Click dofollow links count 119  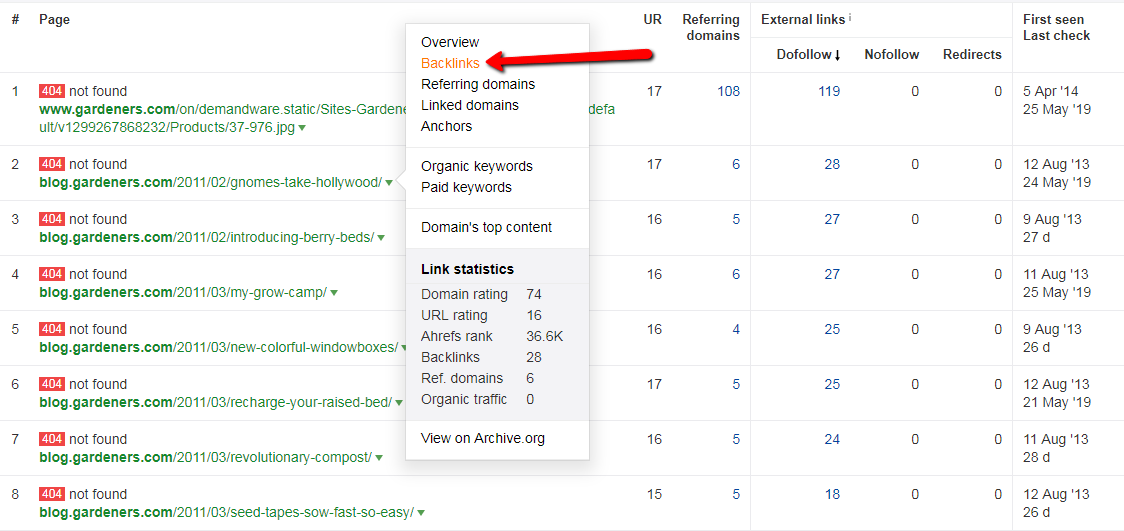tap(829, 92)
